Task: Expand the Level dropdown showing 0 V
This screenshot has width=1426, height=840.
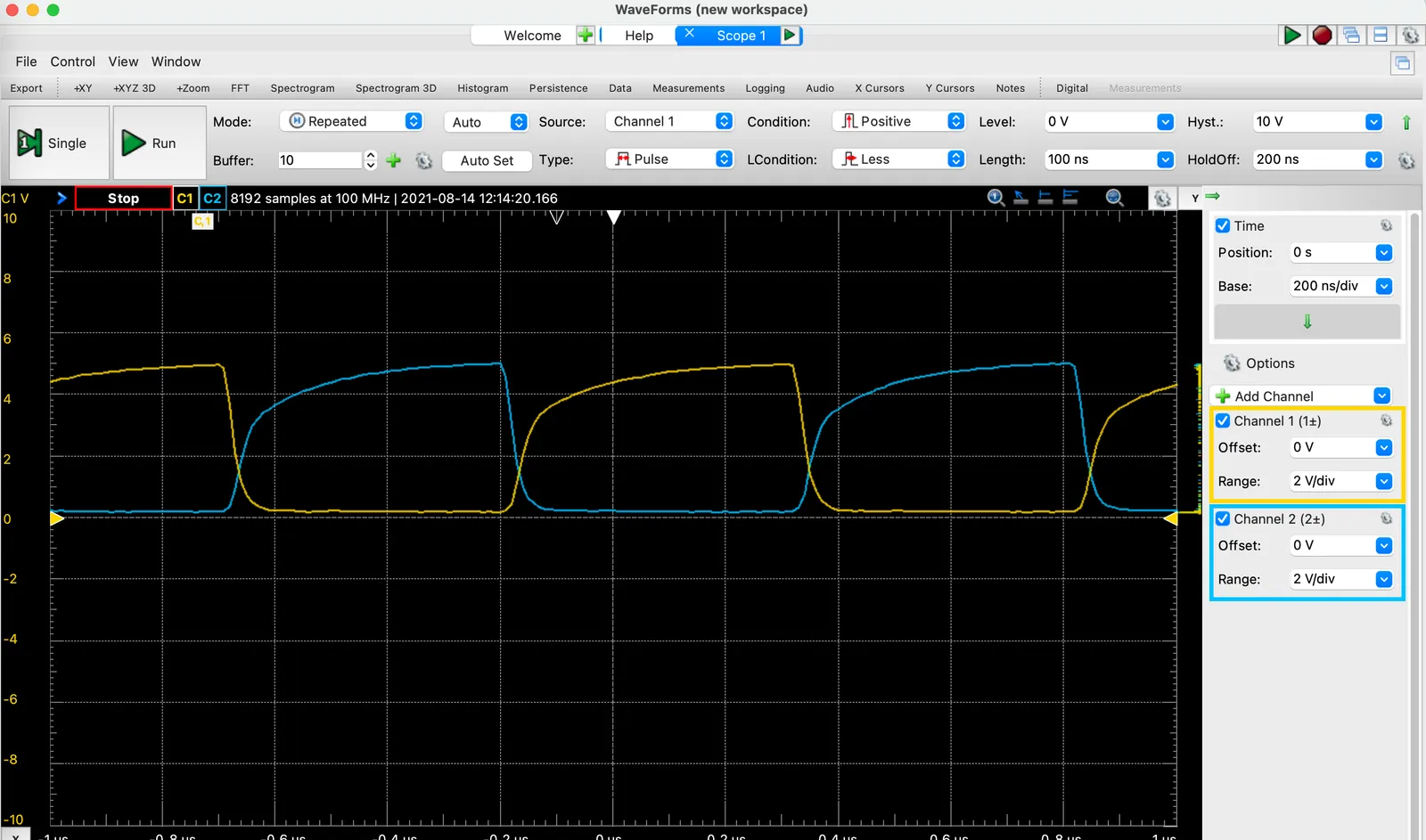Action: 1165,122
